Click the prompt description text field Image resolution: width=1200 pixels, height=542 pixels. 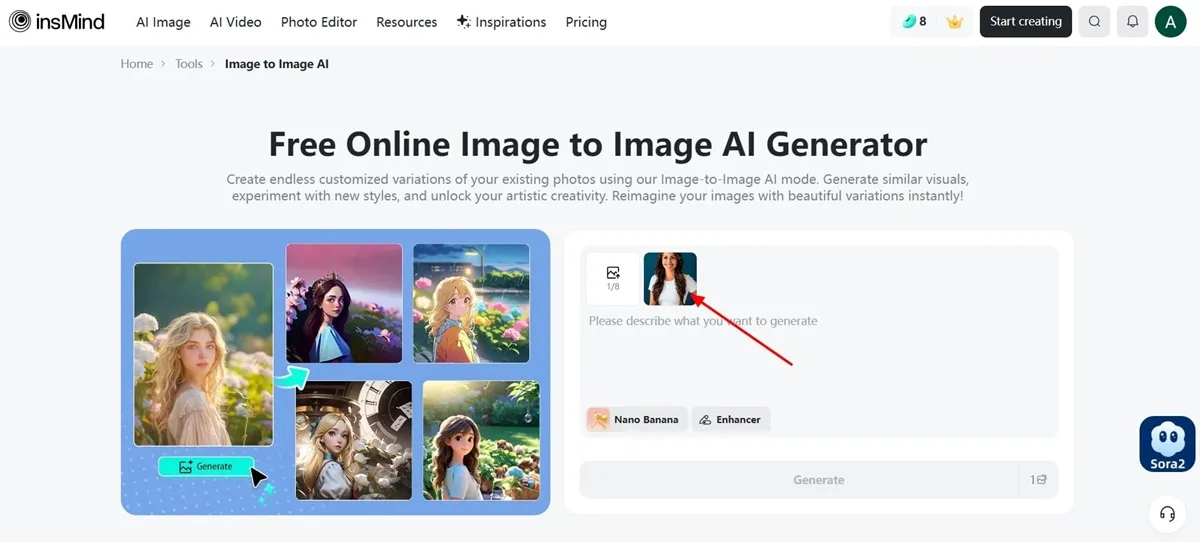pyautogui.click(x=818, y=355)
